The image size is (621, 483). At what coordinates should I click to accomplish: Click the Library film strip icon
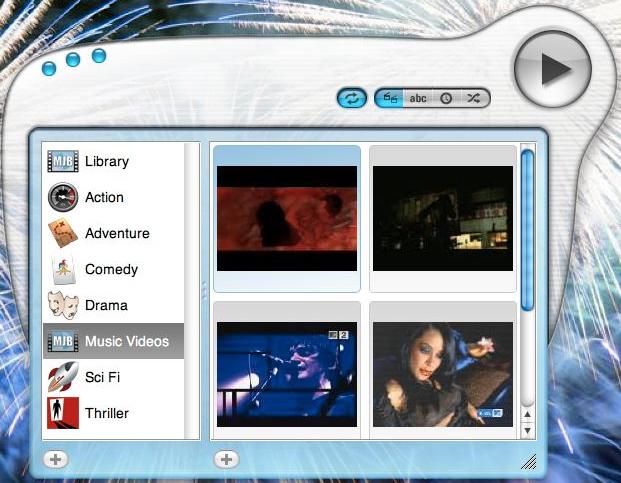pyautogui.click(x=63, y=161)
